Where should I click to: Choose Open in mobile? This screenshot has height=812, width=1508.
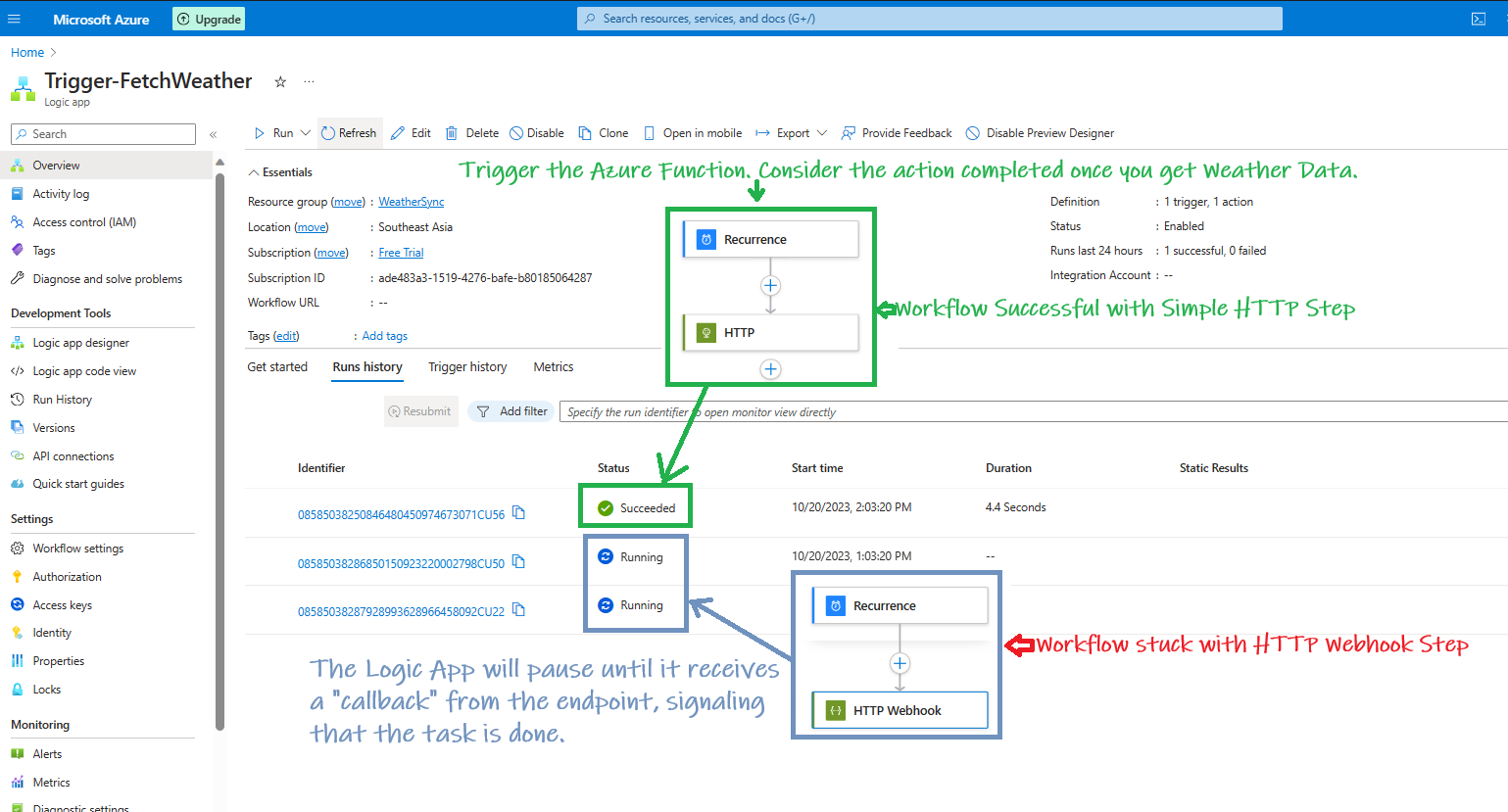pyautogui.click(x=693, y=133)
